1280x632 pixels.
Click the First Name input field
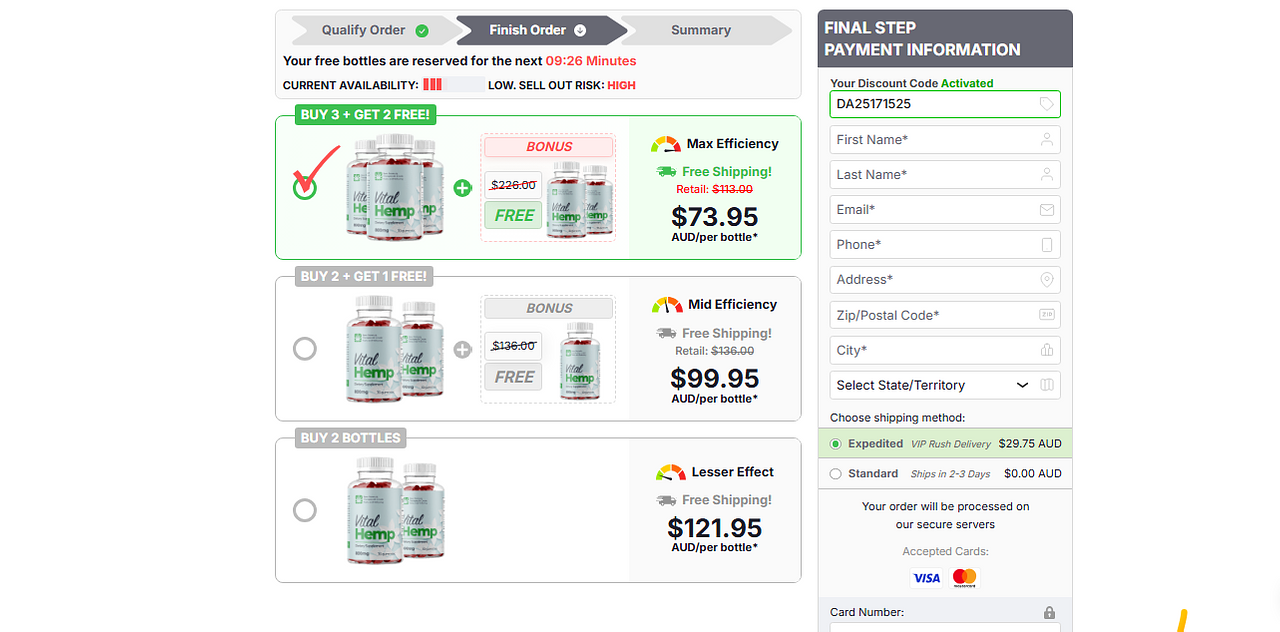point(945,140)
